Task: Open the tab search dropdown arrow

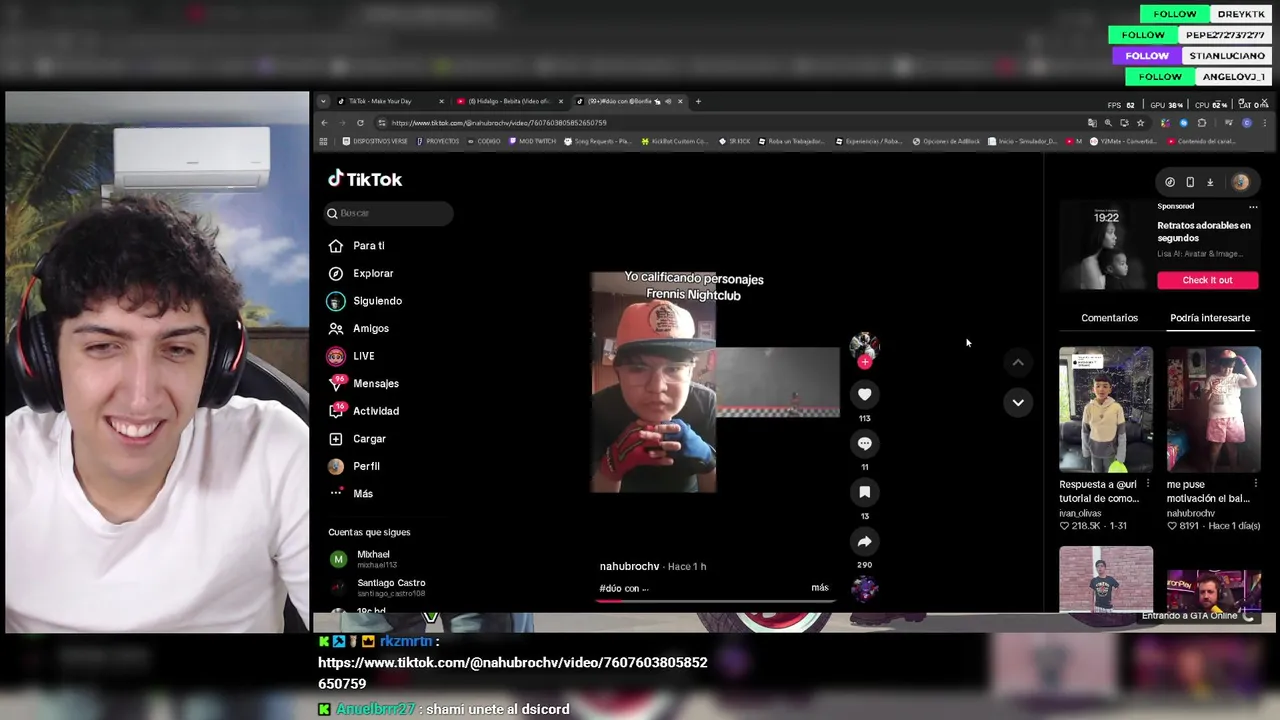Action: pyautogui.click(x=323, y=101)
